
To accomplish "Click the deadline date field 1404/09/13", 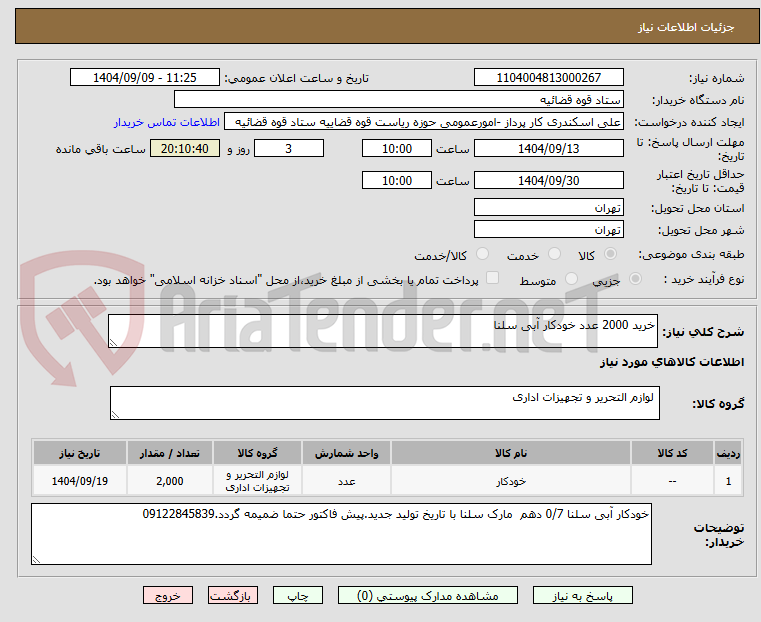I will 548,148.
